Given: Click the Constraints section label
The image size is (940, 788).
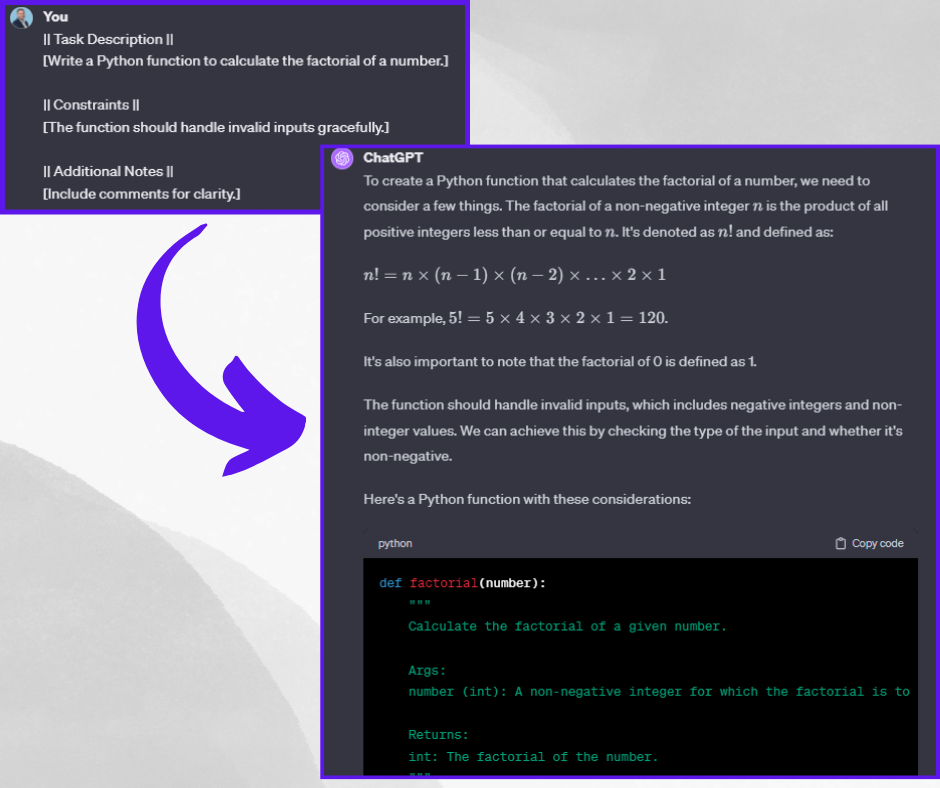Looking at the screenshot, I should pos(91,104).
